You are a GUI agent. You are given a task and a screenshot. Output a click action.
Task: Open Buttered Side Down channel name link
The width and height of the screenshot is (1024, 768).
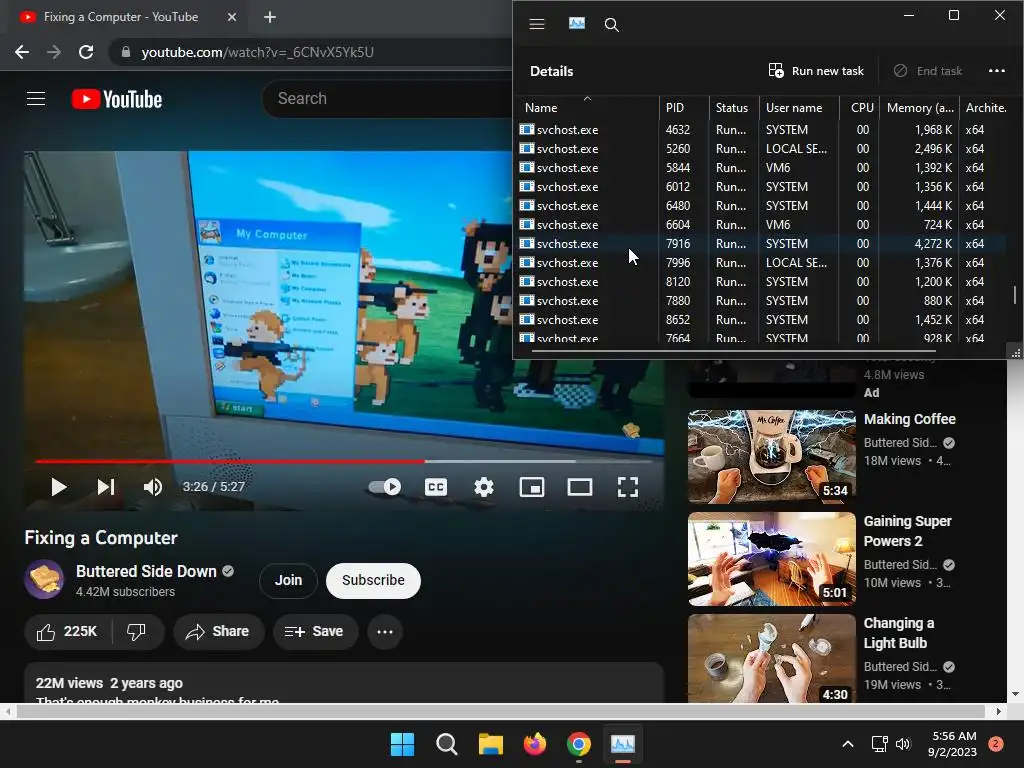point(146,571)
